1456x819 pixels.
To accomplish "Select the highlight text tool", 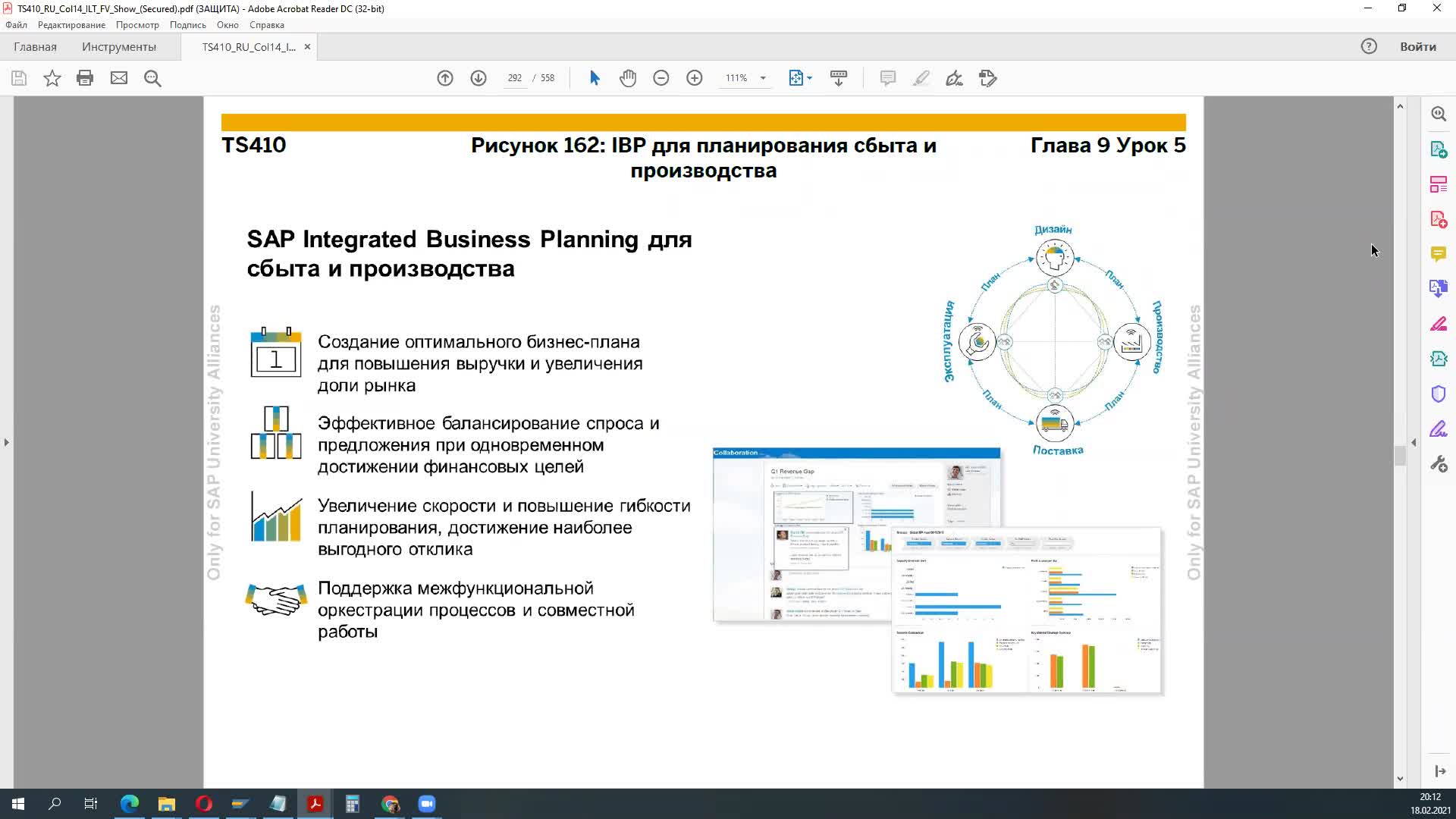I will coord(921,78).
